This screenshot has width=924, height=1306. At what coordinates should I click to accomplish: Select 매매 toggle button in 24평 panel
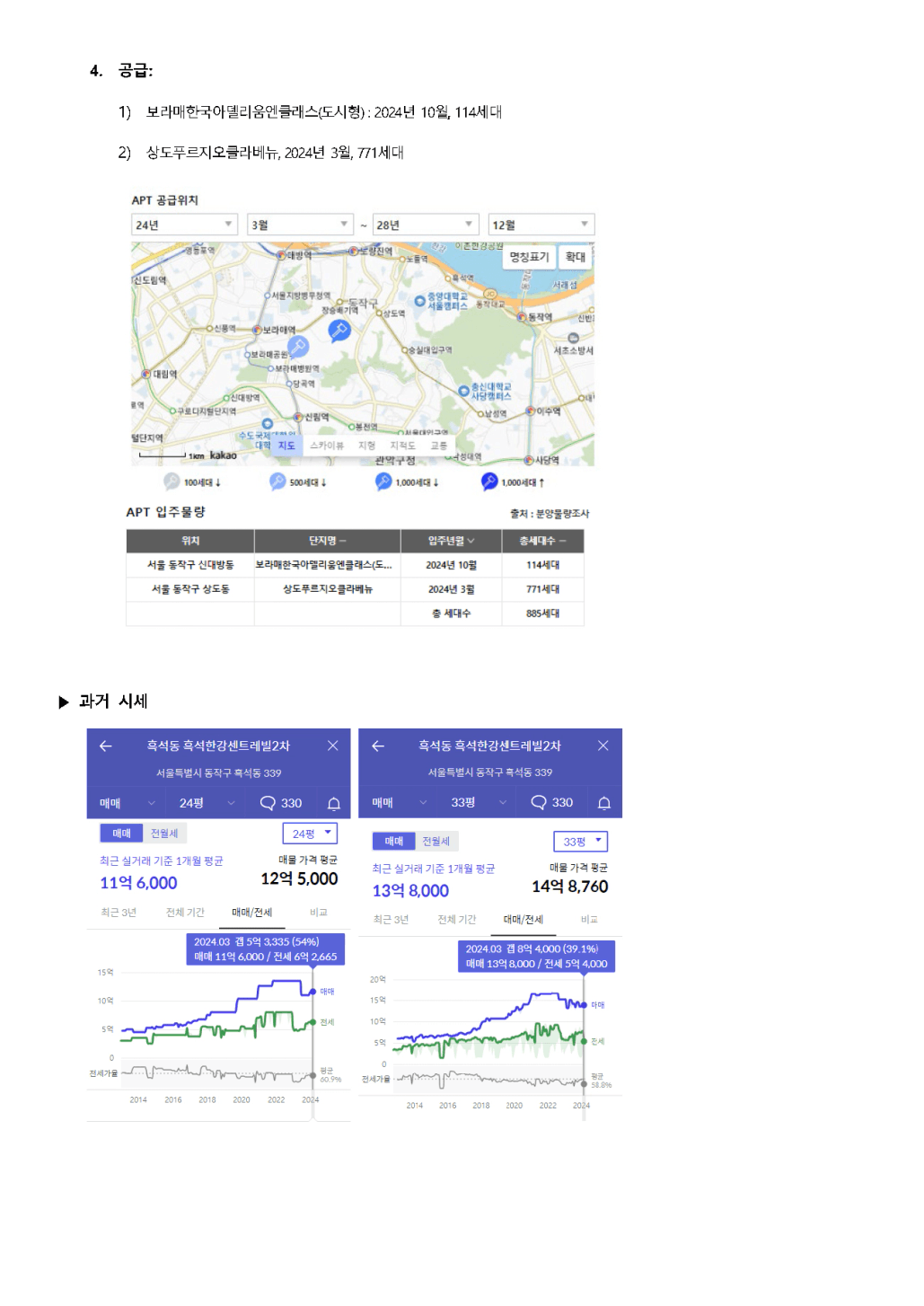(121, 834)
